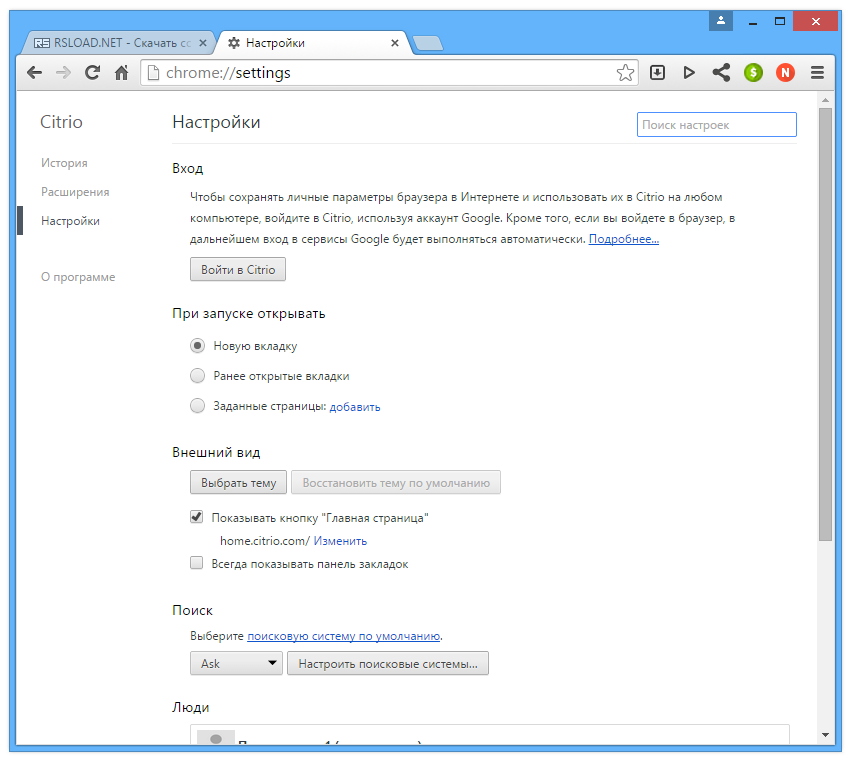Uncheck 'Показывать кнопку Главная страница'

click(x=196, y=517)
